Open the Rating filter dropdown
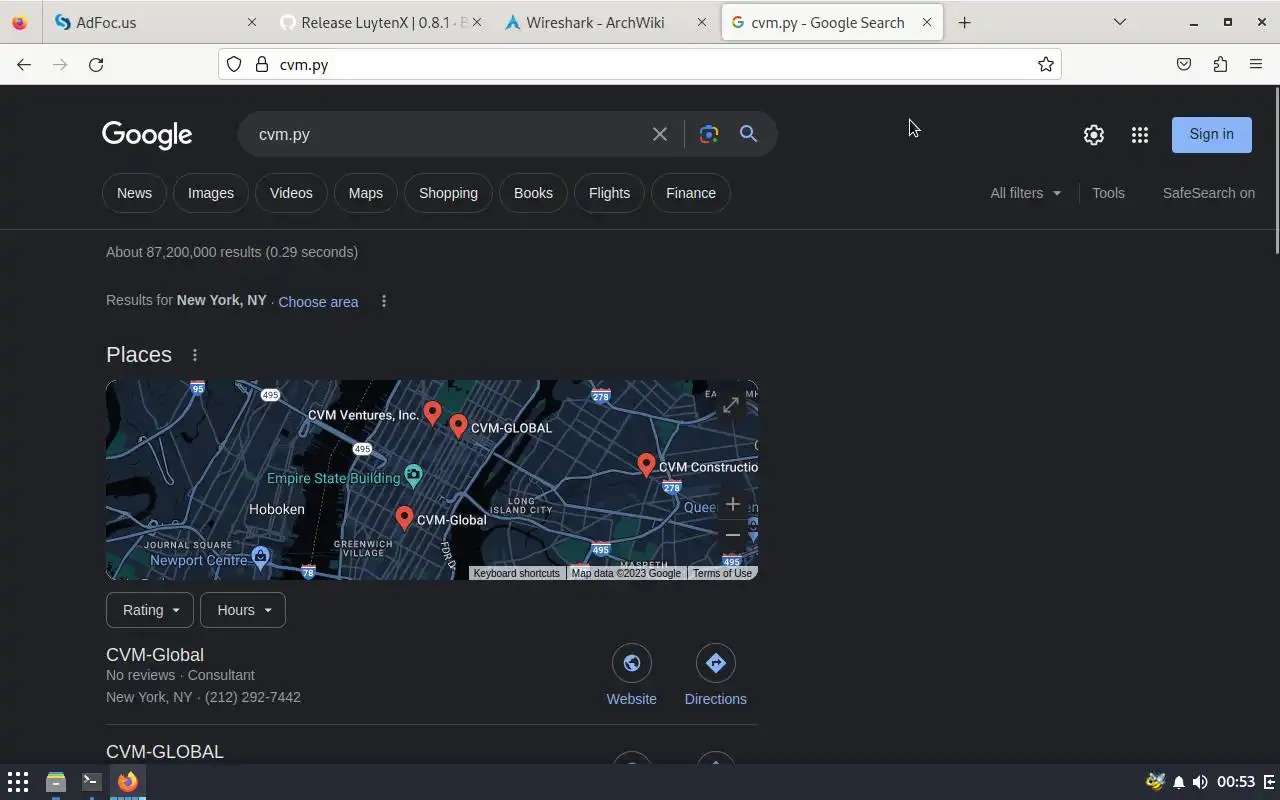 [x=150, y=610]
